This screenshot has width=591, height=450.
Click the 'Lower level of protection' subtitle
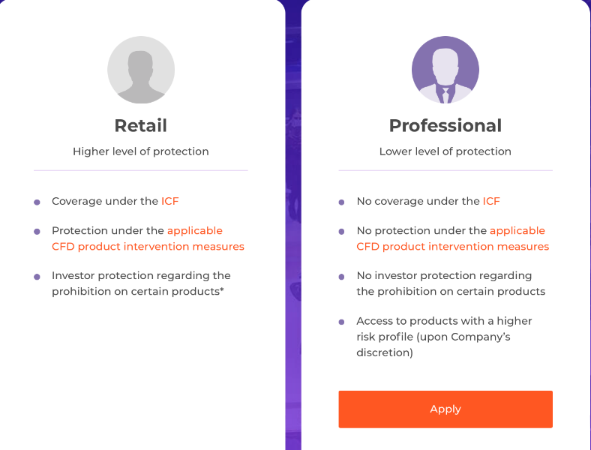[x=445, y=152]
